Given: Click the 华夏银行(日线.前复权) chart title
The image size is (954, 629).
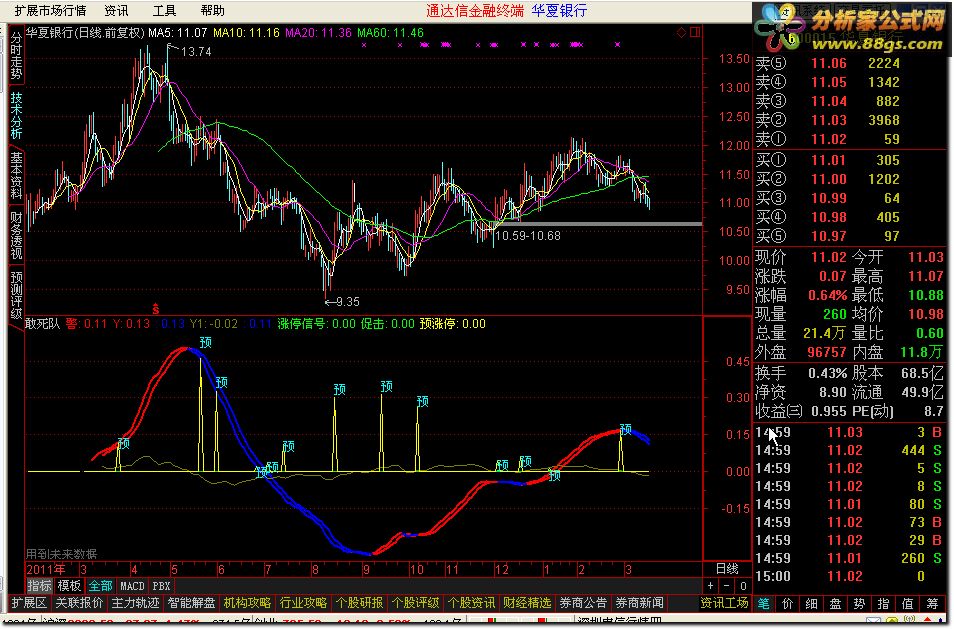Looking at the screenshot, I should tap(85, 33).
